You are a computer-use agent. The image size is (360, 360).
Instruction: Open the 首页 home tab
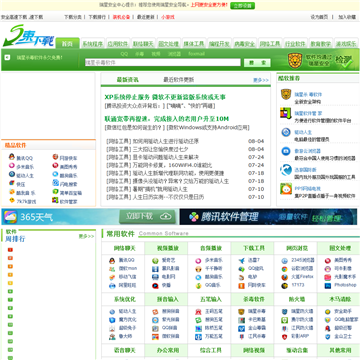click(67, 43)
